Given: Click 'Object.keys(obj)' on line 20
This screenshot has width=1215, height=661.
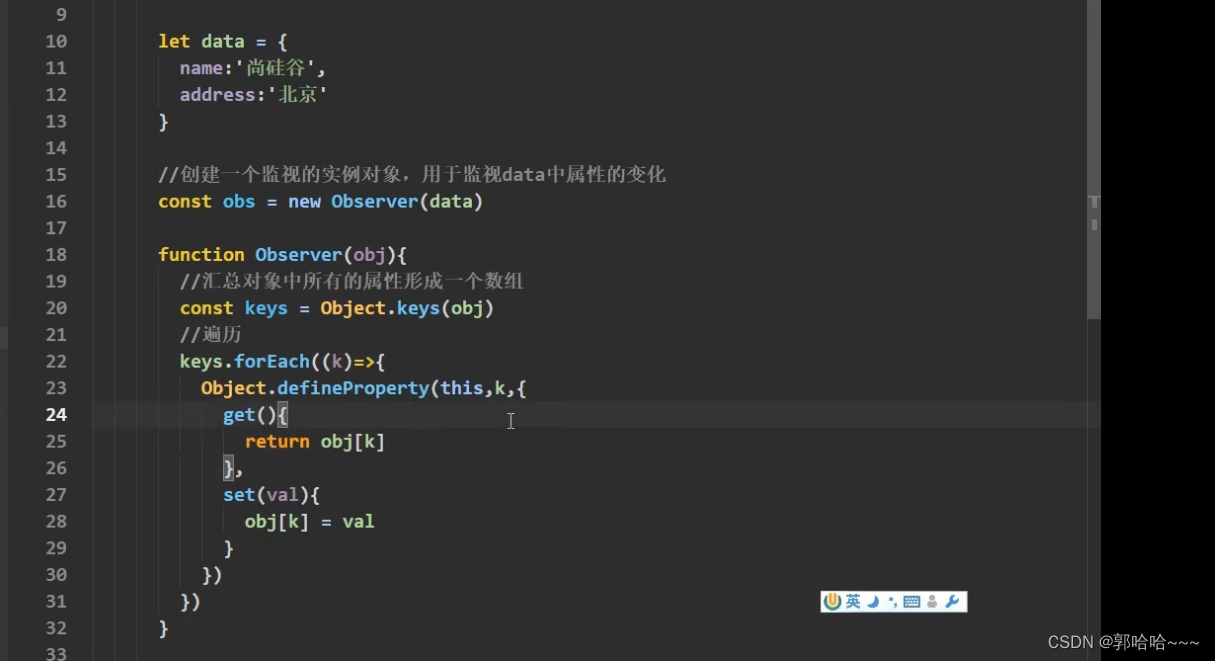Looking at the screenshot, I should pyautogui.click(x=407, y=308).
